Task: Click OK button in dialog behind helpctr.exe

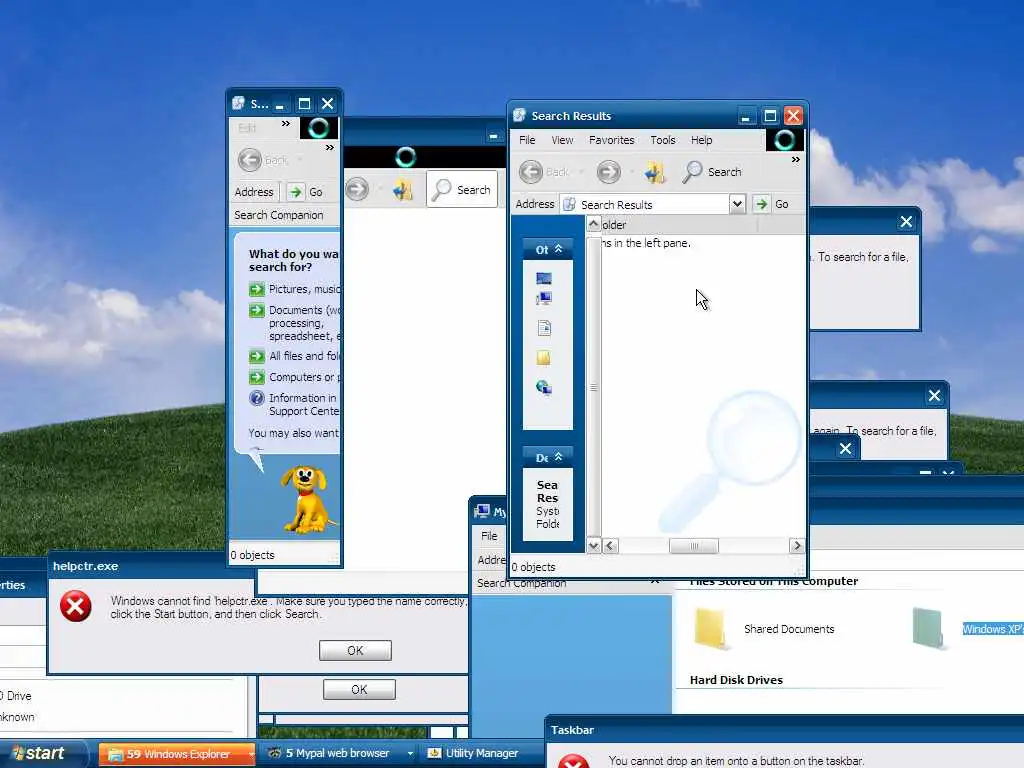Action: pyautogui.click(x=359, y=690)
